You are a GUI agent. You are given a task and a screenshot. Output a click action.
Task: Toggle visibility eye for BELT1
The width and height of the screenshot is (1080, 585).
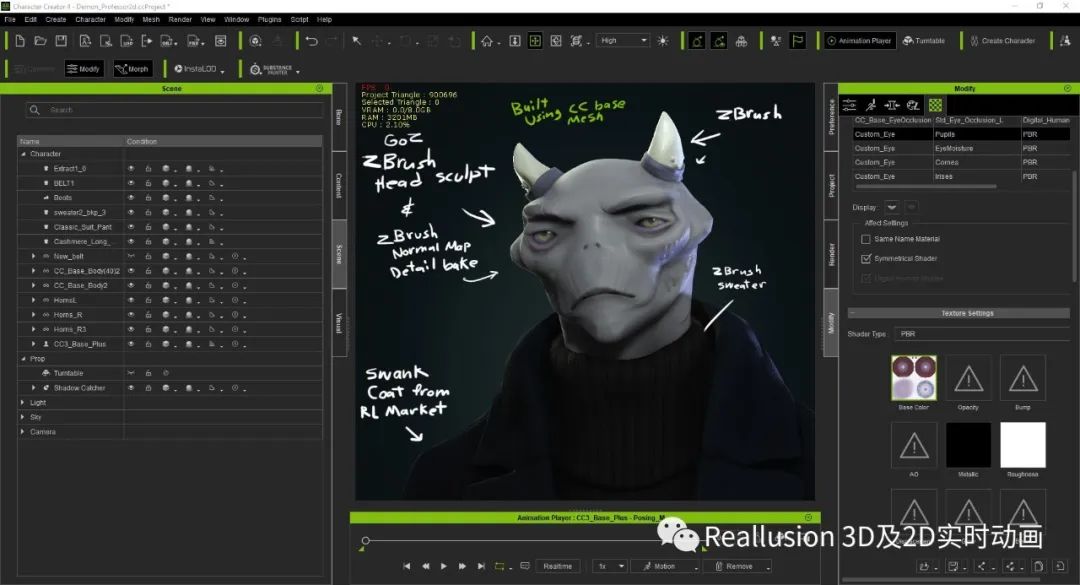tap(131, 183)
